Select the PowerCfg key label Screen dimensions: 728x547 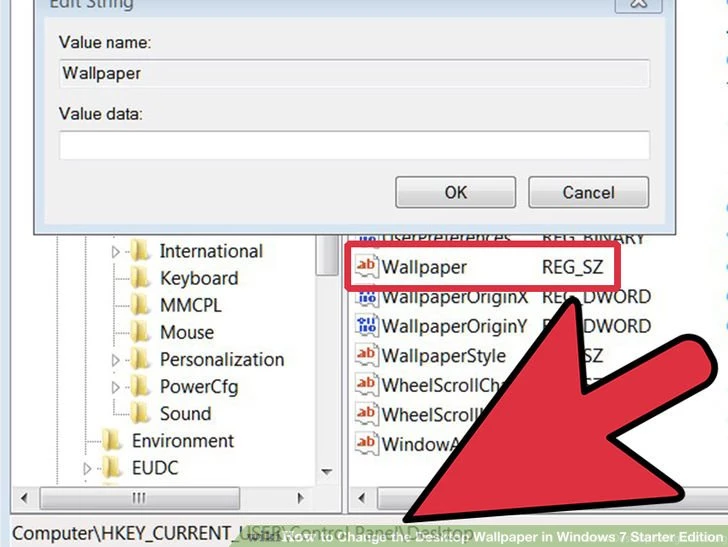(x=199, y=387)
